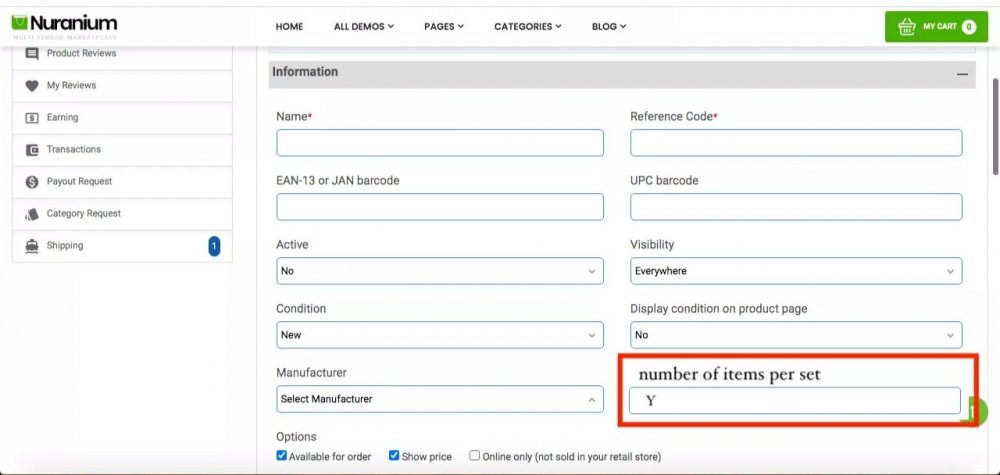Viewport: 1000px width, 475px height.
Task: Go to the Home link
Action: coord(289,27)
